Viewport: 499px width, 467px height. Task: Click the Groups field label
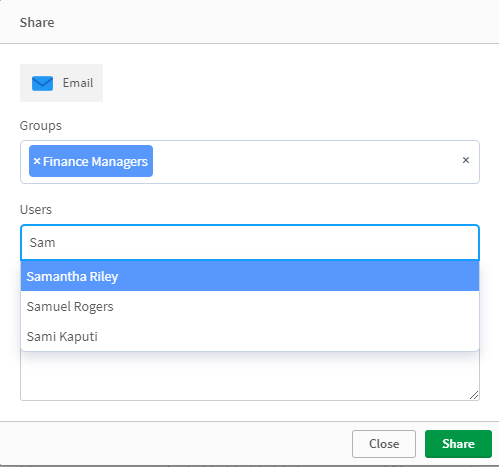click(x=41, y=126)
